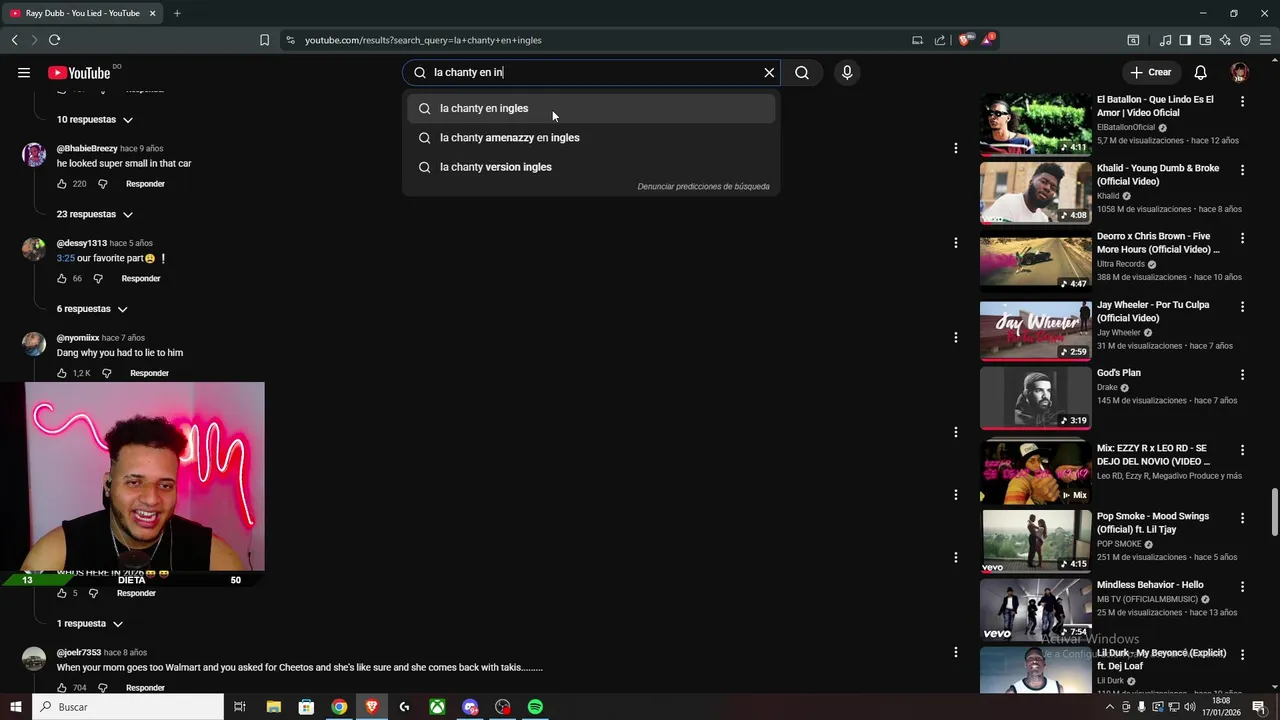Expand "6 respuestas" thread
This screenshot has width=1280, height=720.
click(x=92, y=309)
